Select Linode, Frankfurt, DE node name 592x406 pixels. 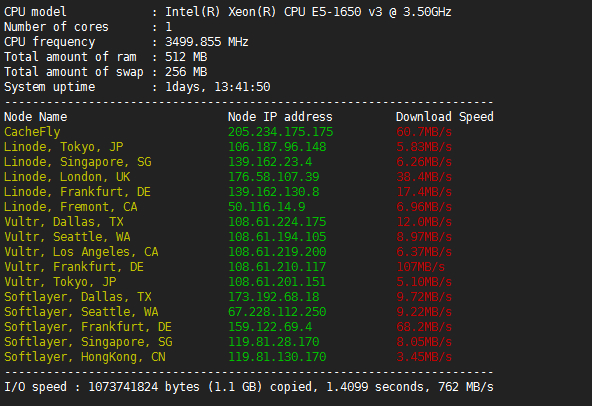pyautogui.click(x=77, y=192)
